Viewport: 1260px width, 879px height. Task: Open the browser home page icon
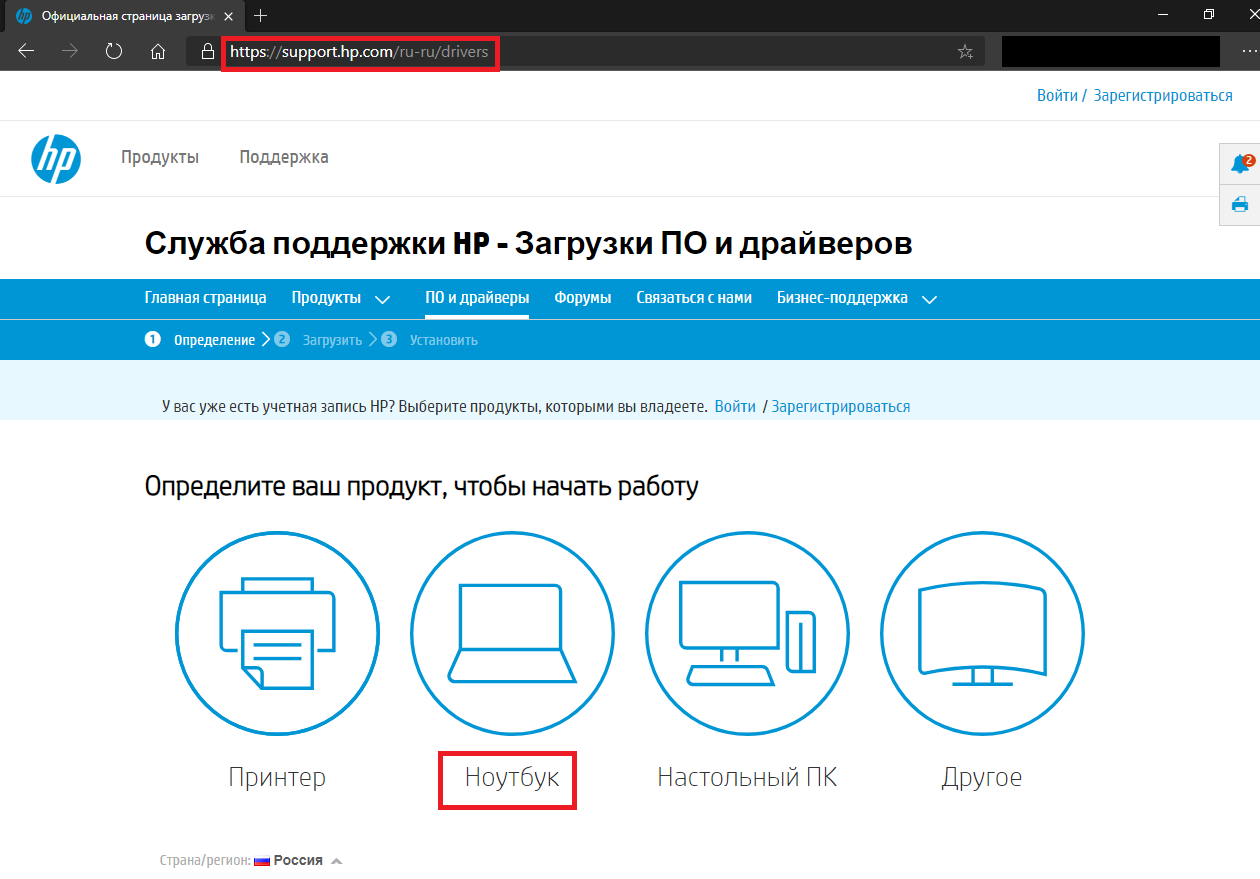[x=158, y=52]
